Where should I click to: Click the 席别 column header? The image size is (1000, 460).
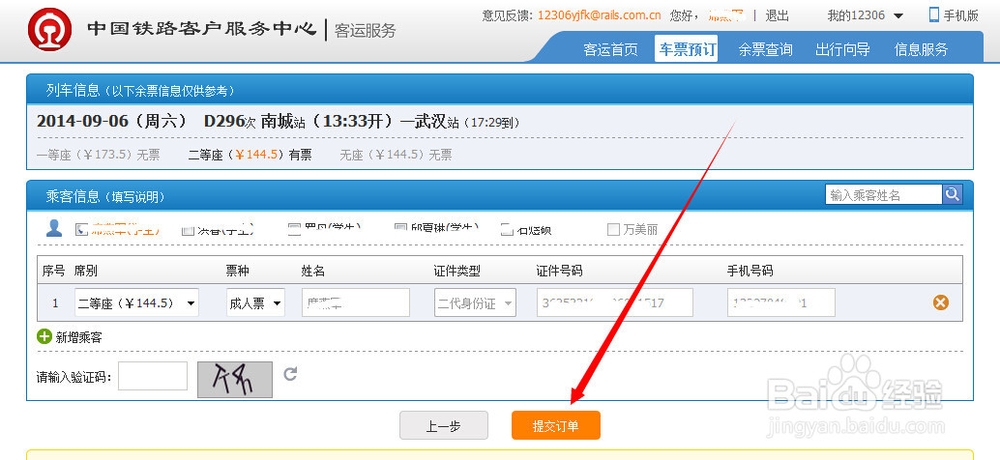(x=86, y=271)
